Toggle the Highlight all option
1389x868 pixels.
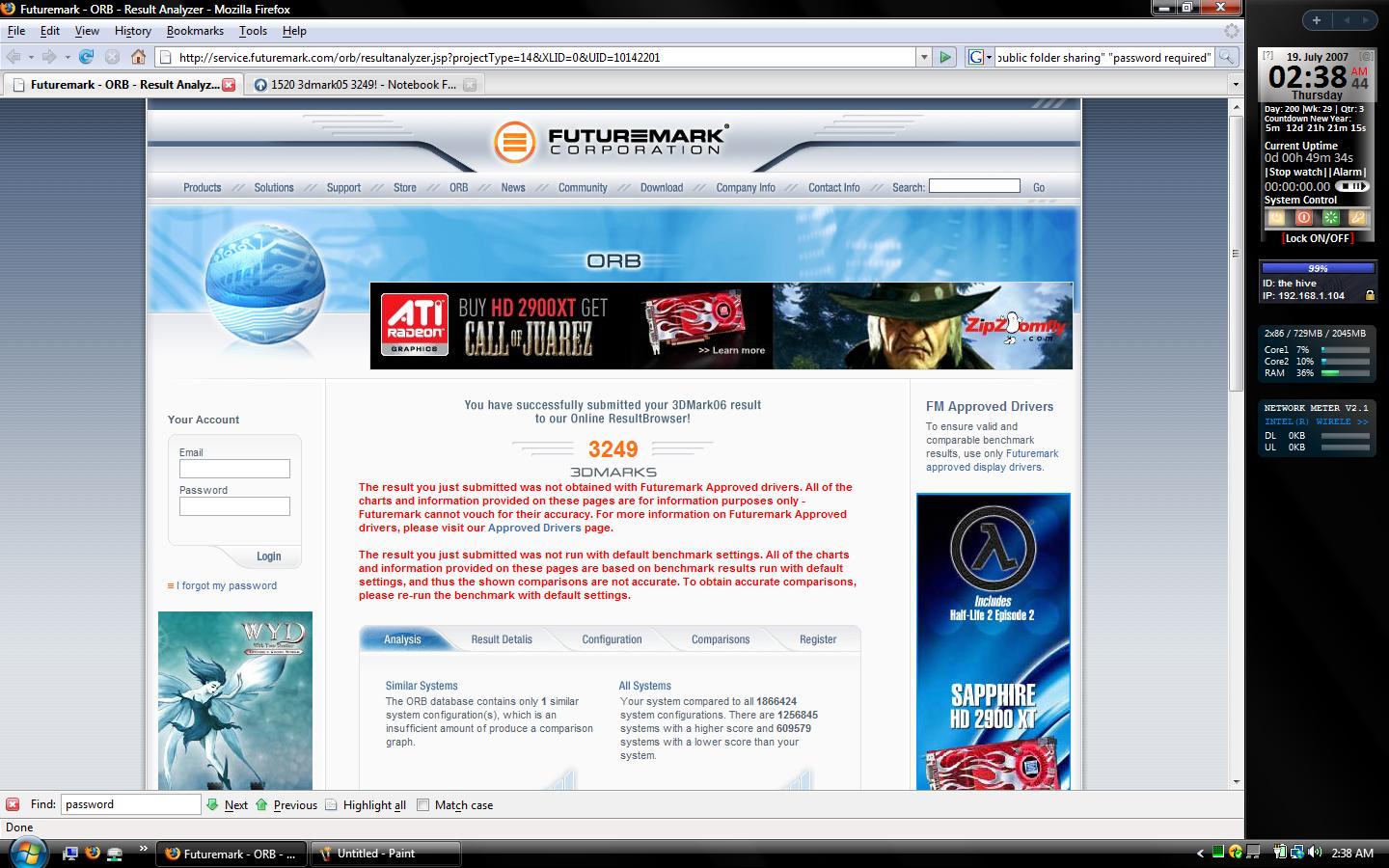click(365, 804)
